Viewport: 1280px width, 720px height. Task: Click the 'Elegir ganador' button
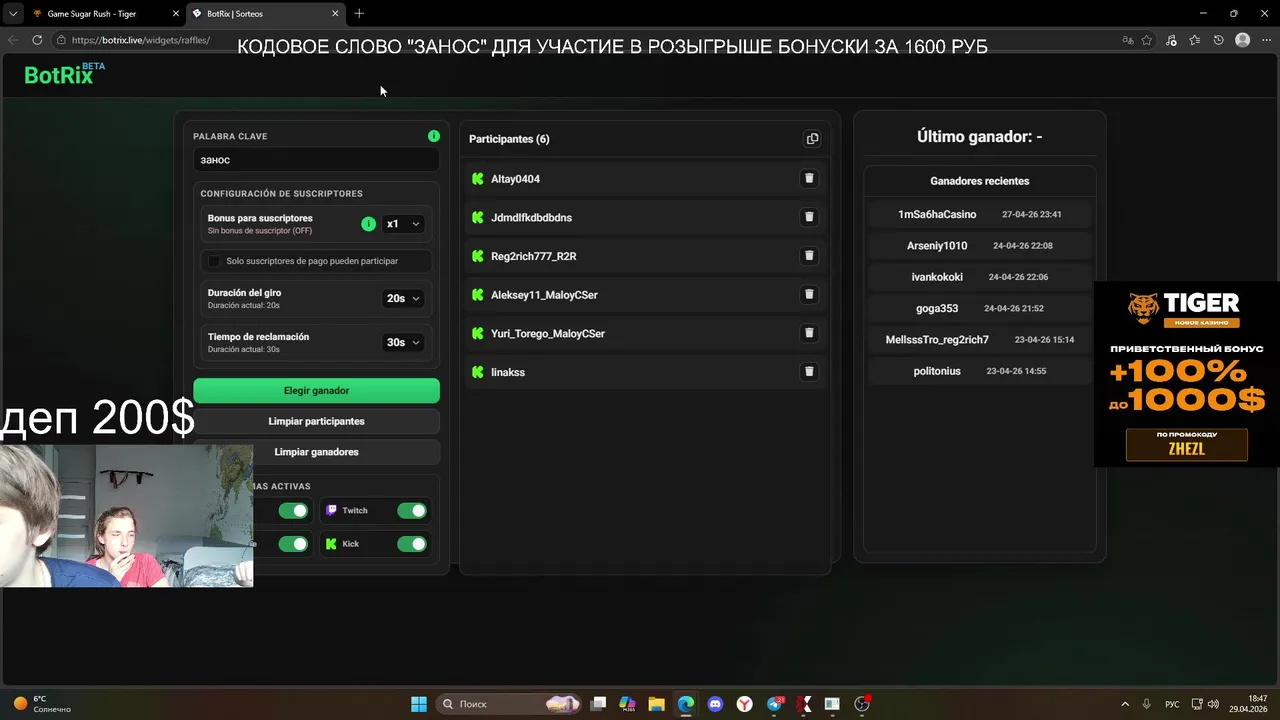pos(316,390)
